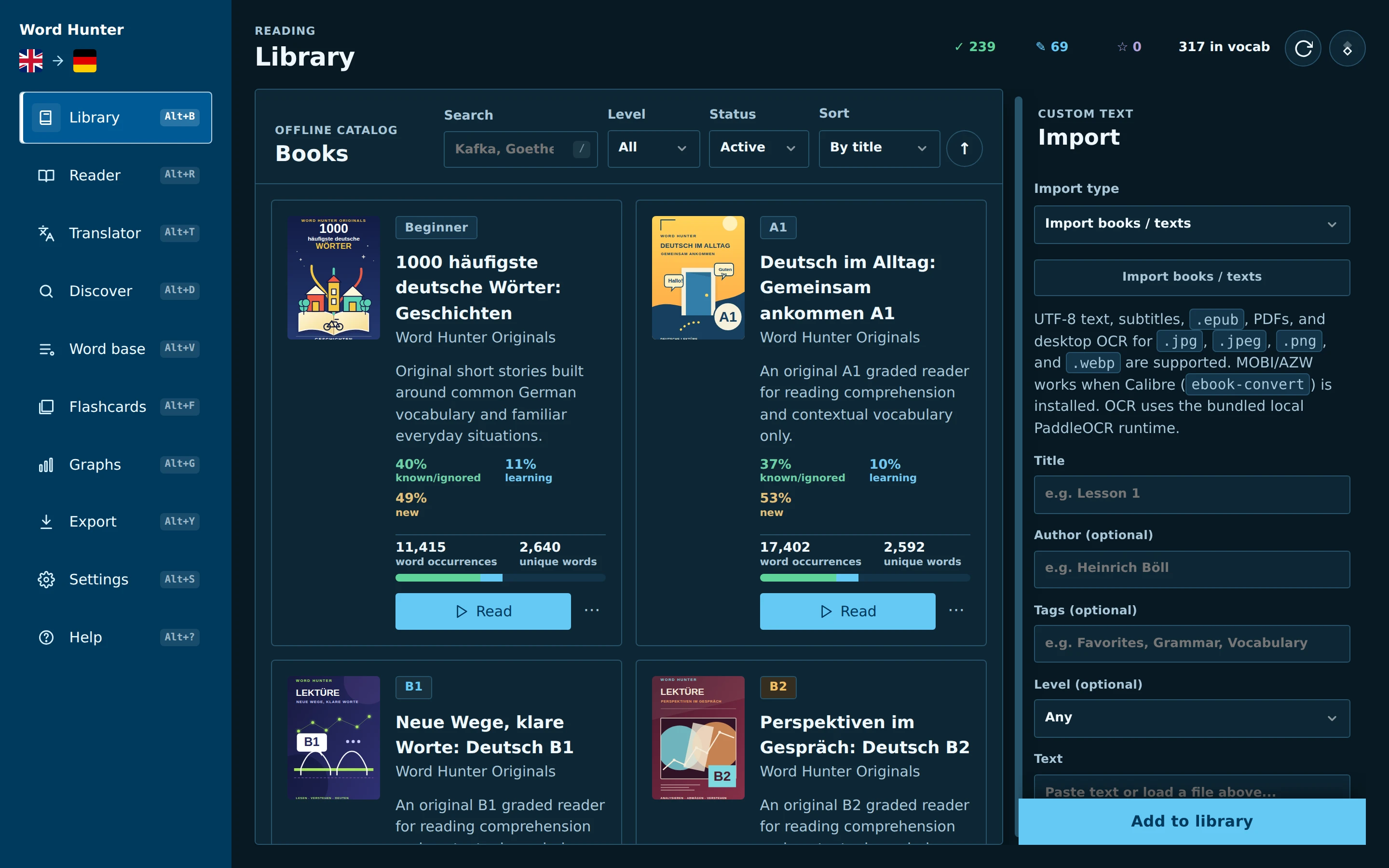Click the Title input field

(x=1192, y=494)
